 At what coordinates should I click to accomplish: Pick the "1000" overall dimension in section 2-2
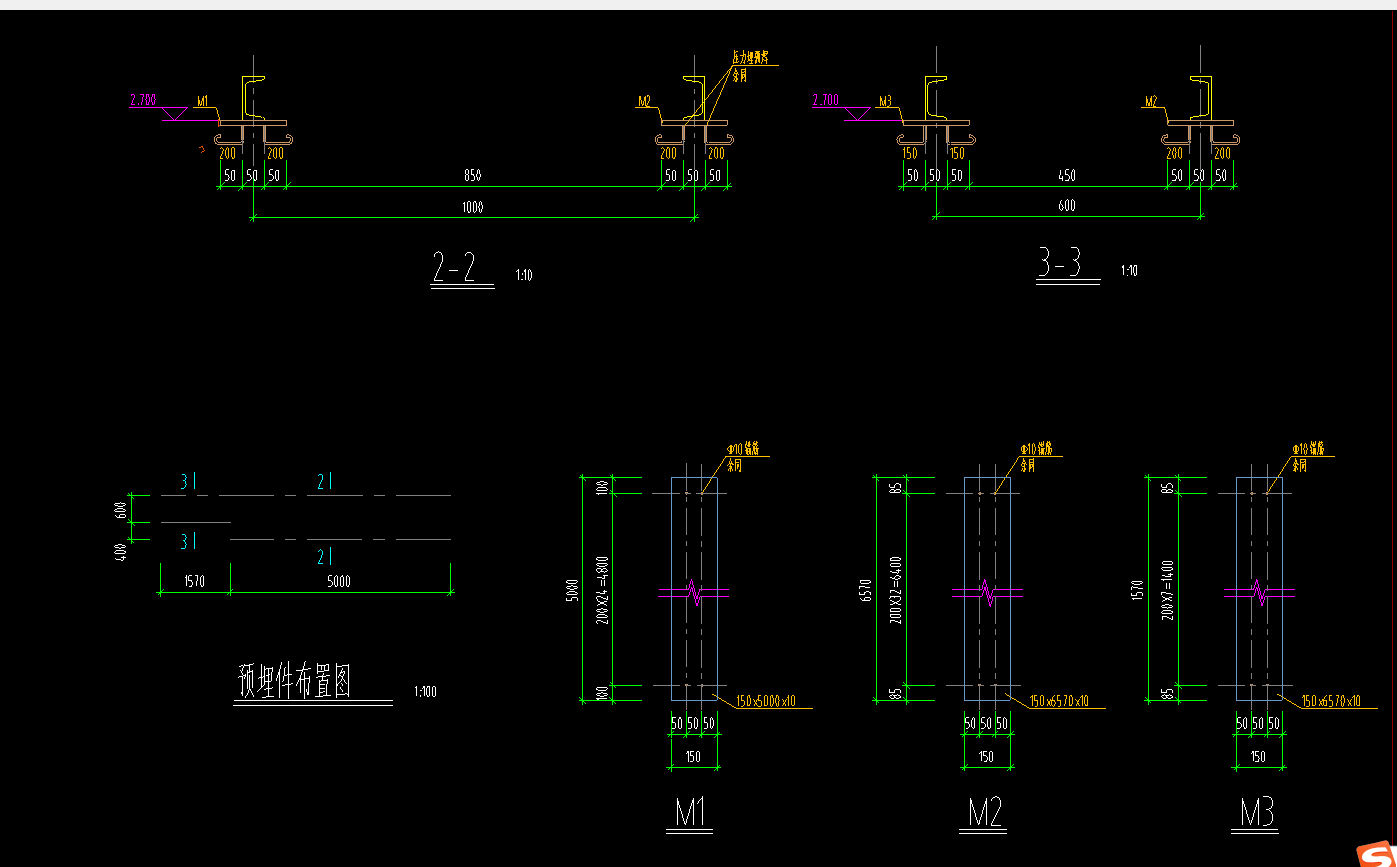[472, 207]
